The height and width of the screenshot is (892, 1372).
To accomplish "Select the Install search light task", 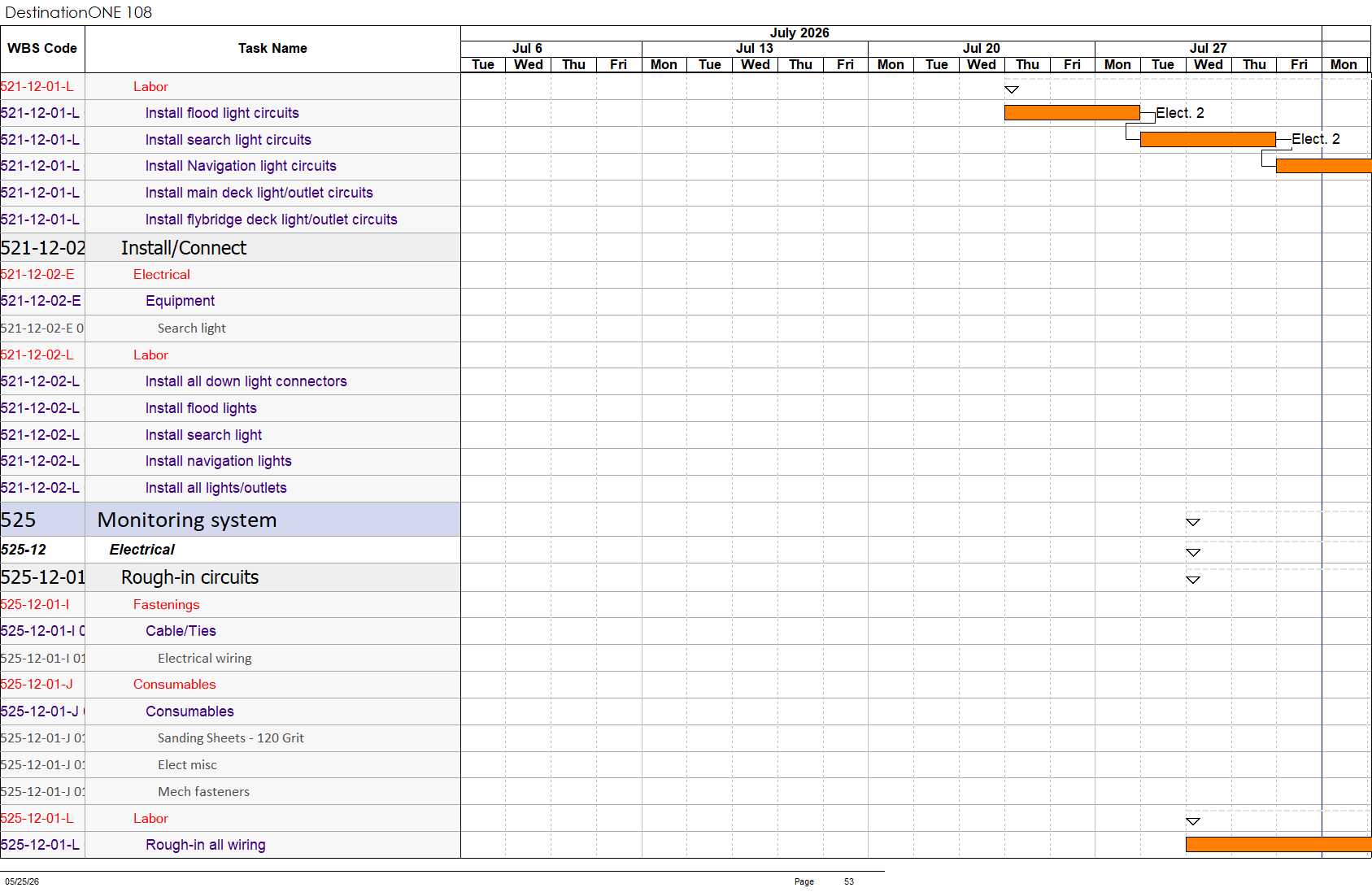I will point(203,435).
